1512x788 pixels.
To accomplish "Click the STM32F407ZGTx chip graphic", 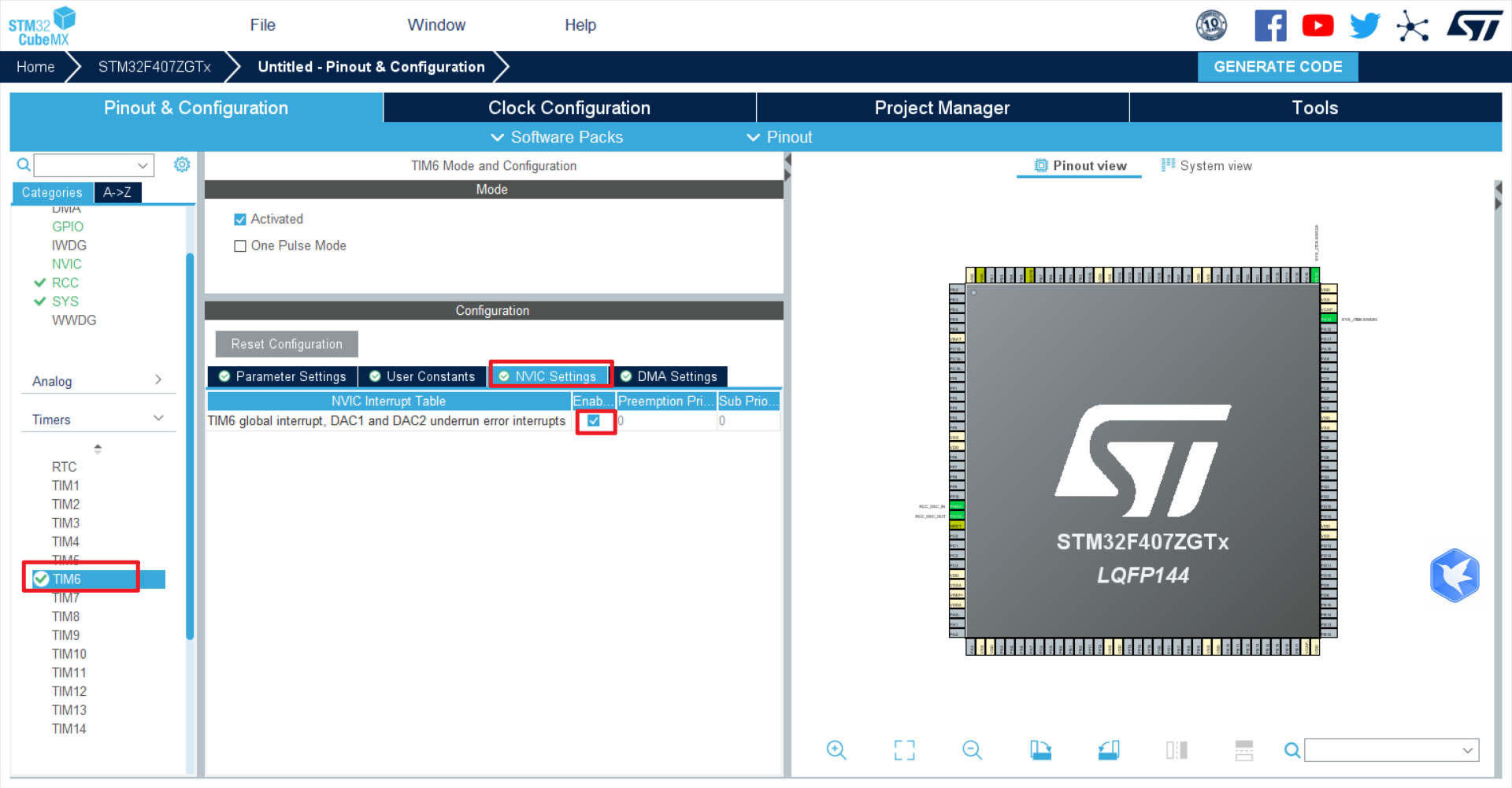I will (1143, 462).
